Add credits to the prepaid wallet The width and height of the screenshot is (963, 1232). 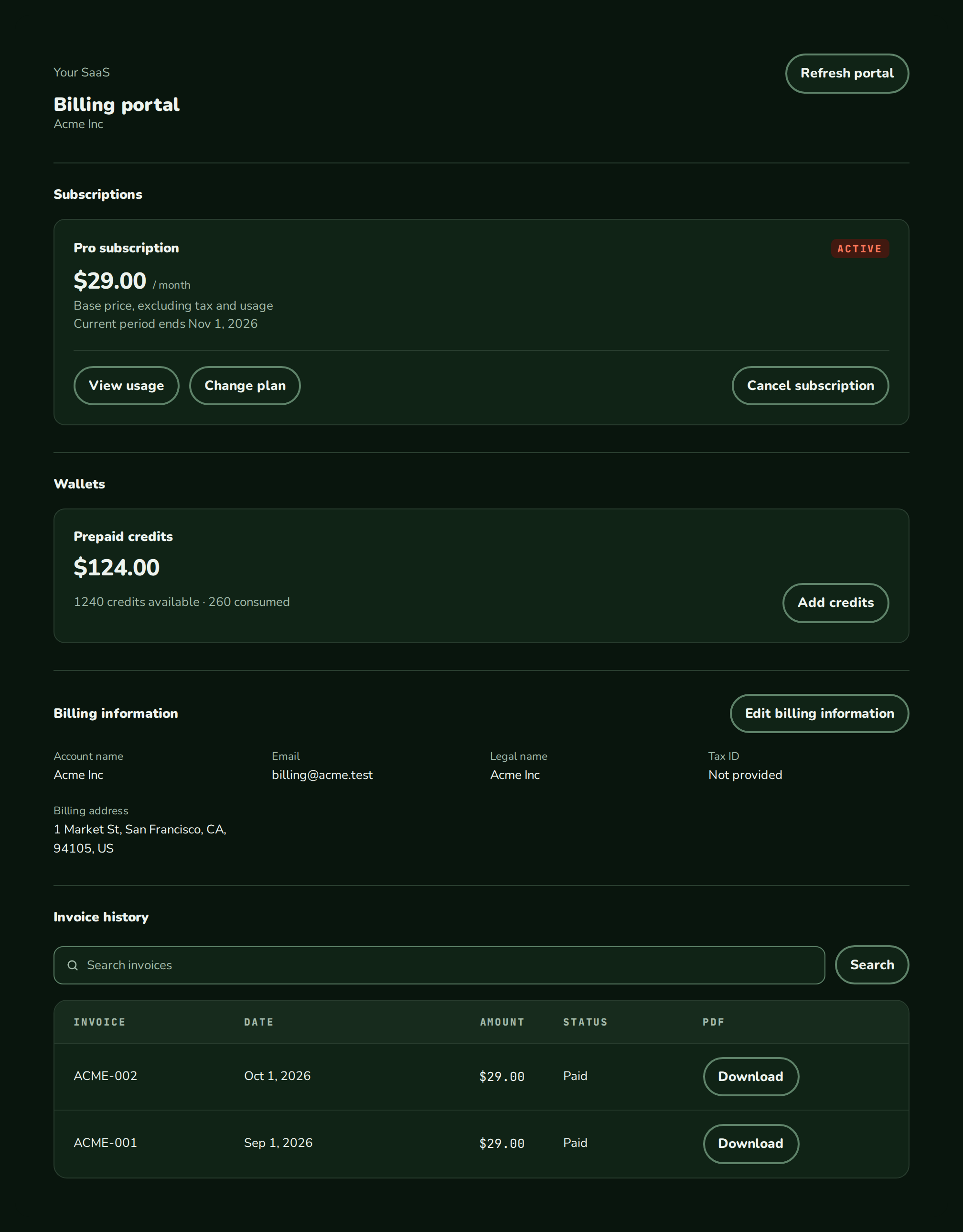point(835,603)
